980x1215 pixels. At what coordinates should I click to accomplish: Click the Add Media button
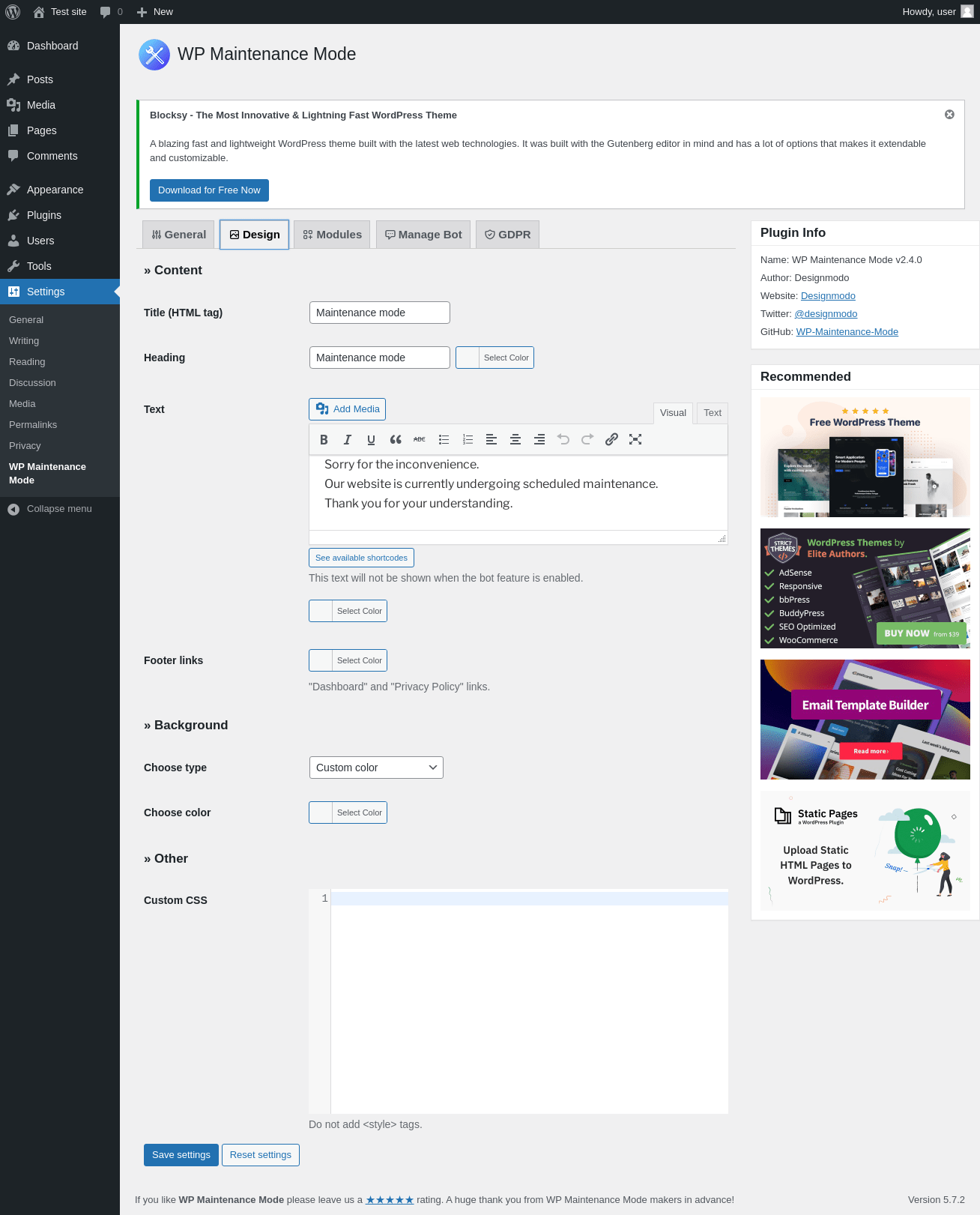(x=348, y=409)
